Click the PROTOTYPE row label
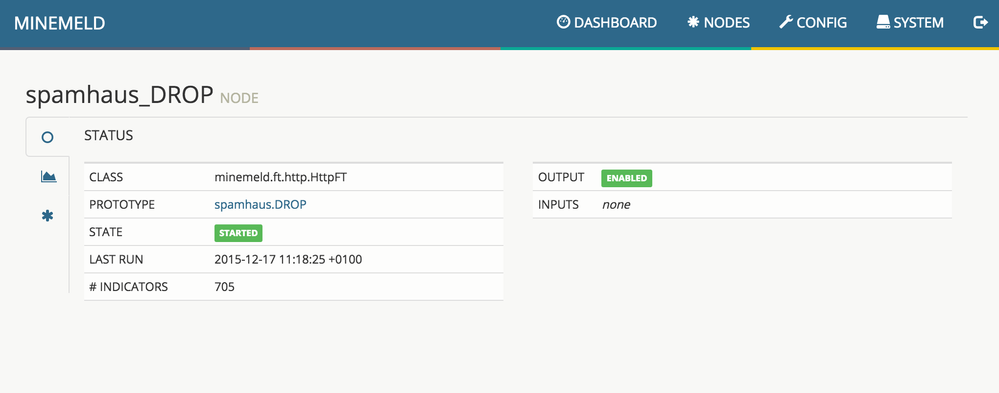999x393 pixels. pos(122,204)
